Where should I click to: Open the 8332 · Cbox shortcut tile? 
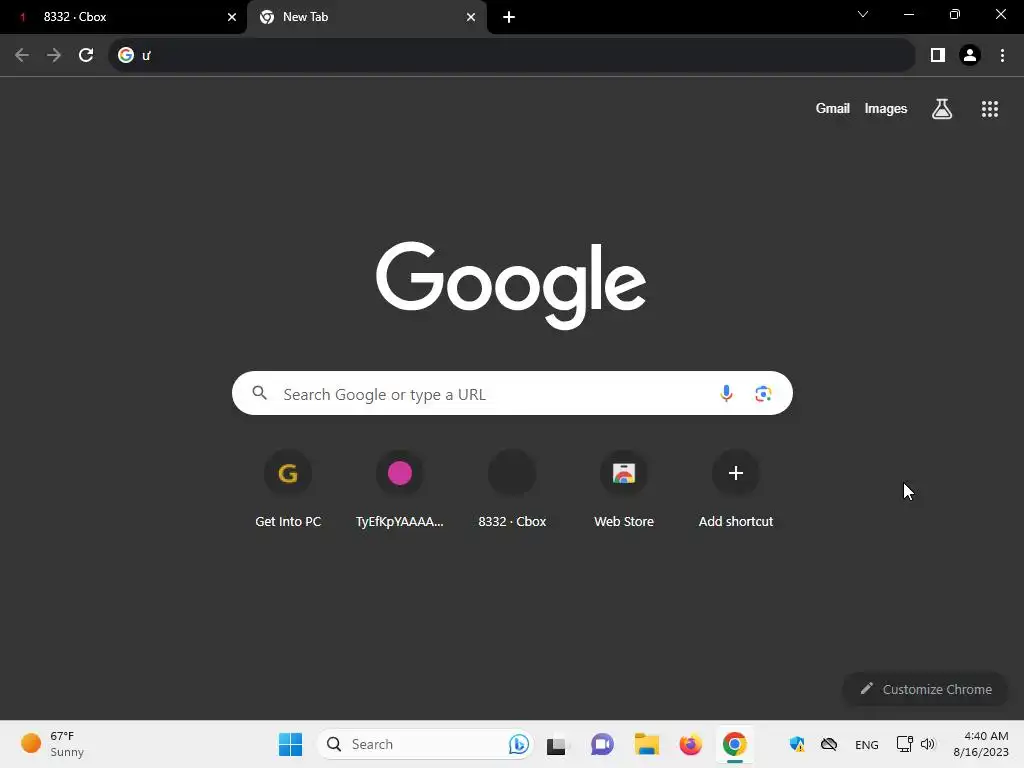pos(512,488)
